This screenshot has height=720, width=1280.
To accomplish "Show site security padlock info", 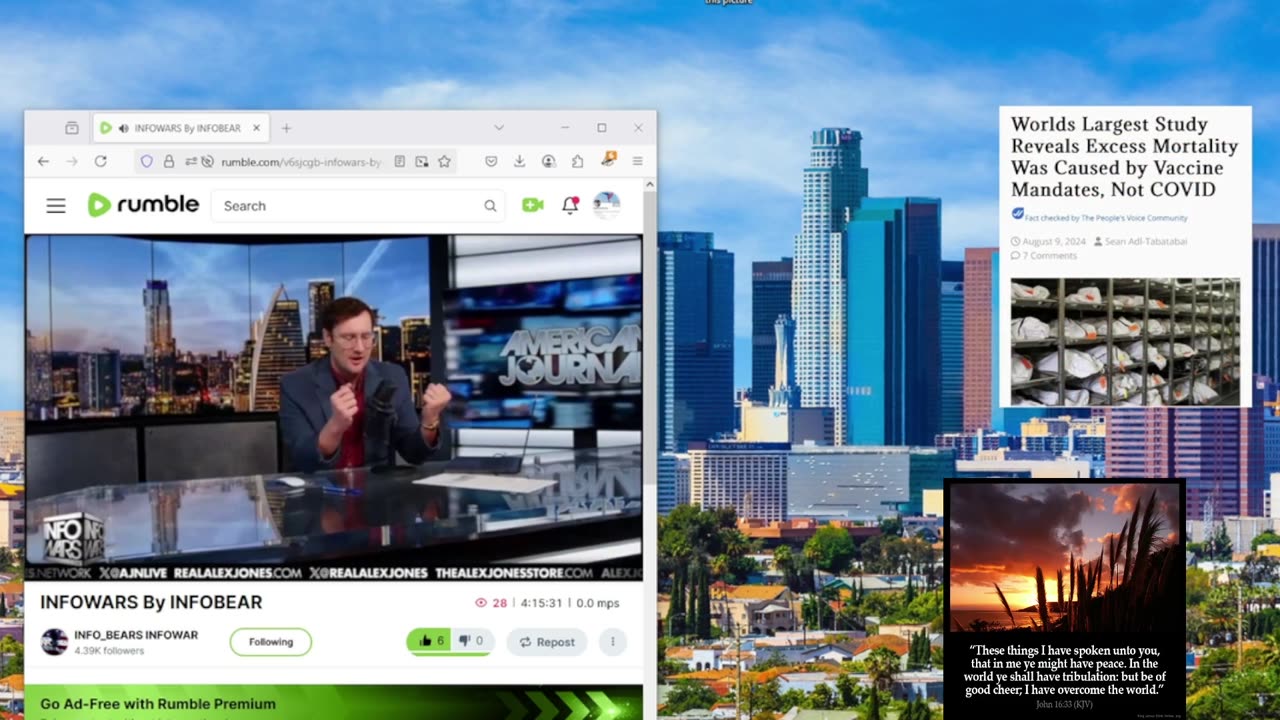I will coord(169,161).
